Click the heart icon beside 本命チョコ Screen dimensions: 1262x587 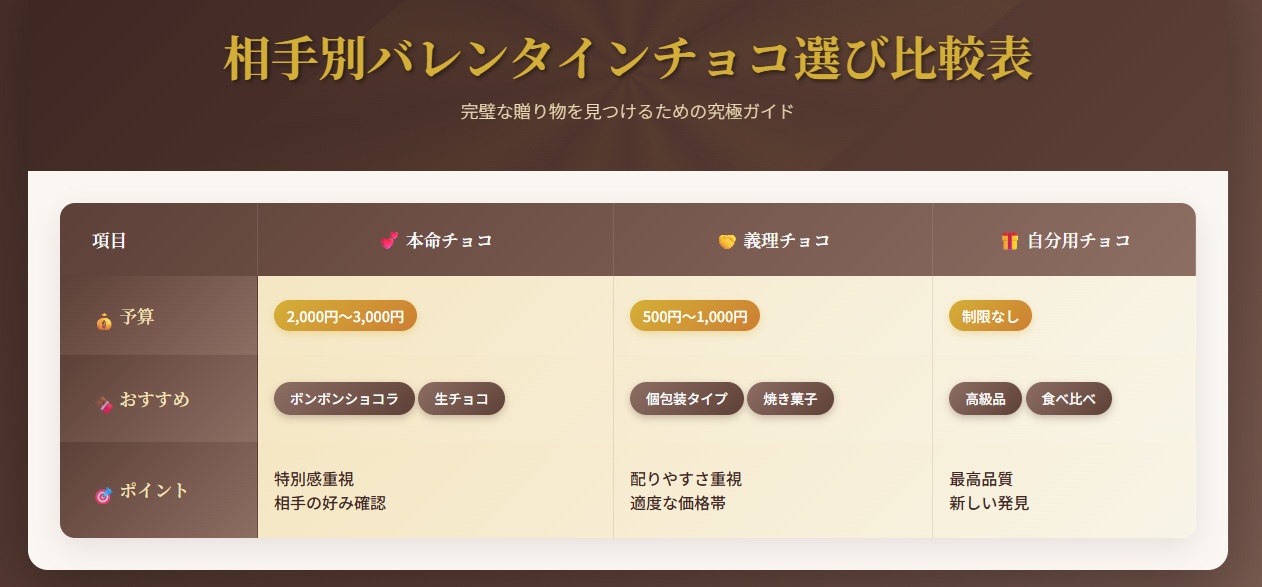click(x=390, y=241)
